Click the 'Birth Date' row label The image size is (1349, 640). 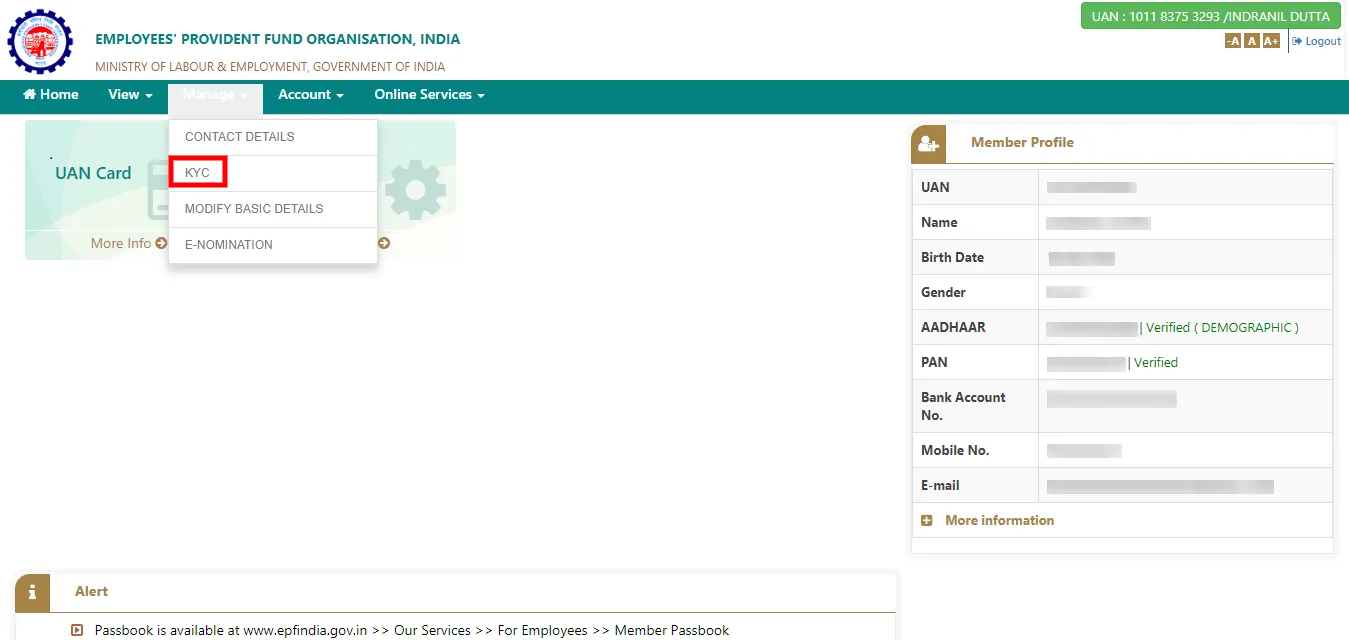click(x=952, y=257)
